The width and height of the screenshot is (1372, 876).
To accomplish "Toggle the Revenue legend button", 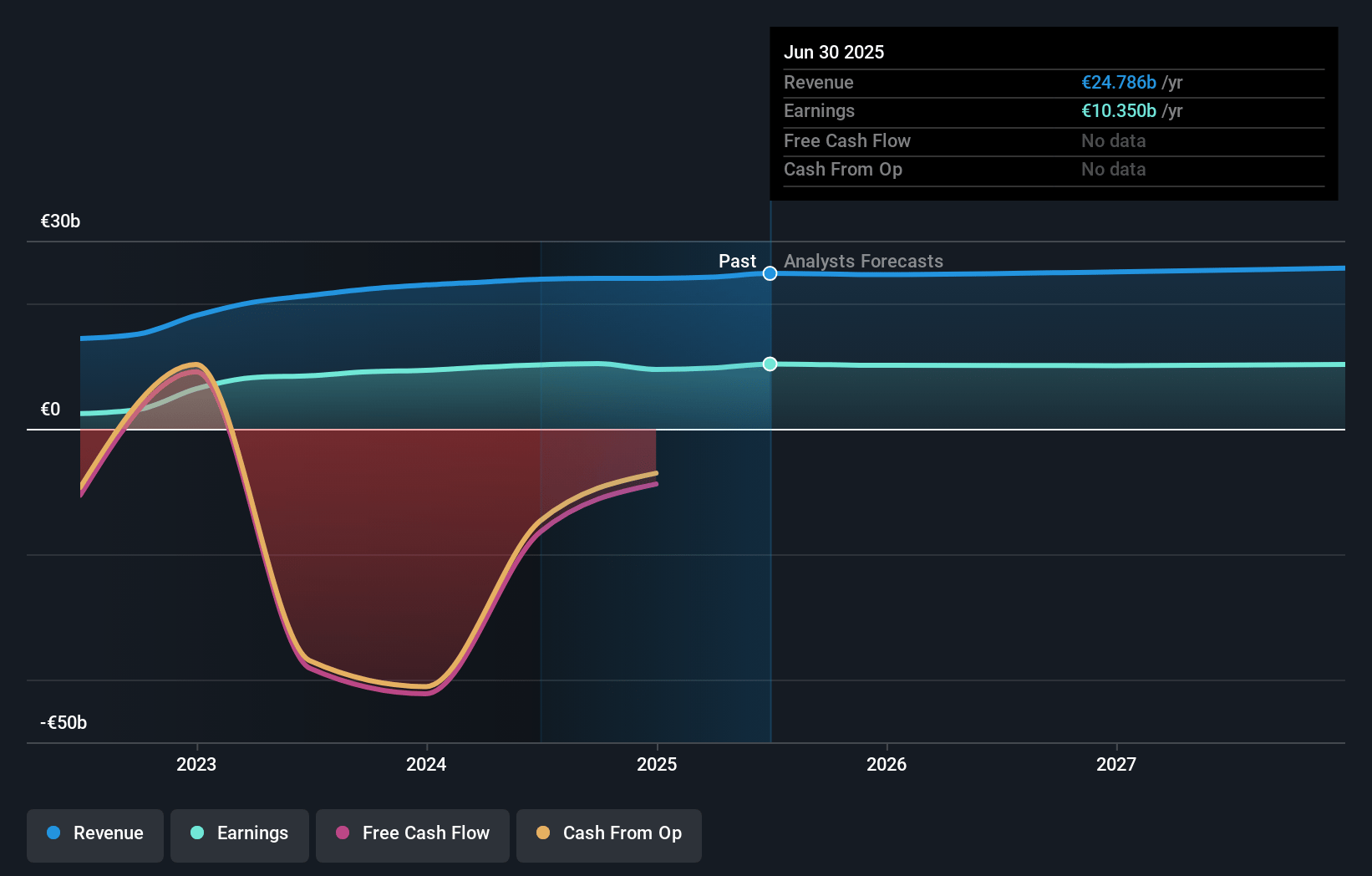I will [x=95, y=835].
